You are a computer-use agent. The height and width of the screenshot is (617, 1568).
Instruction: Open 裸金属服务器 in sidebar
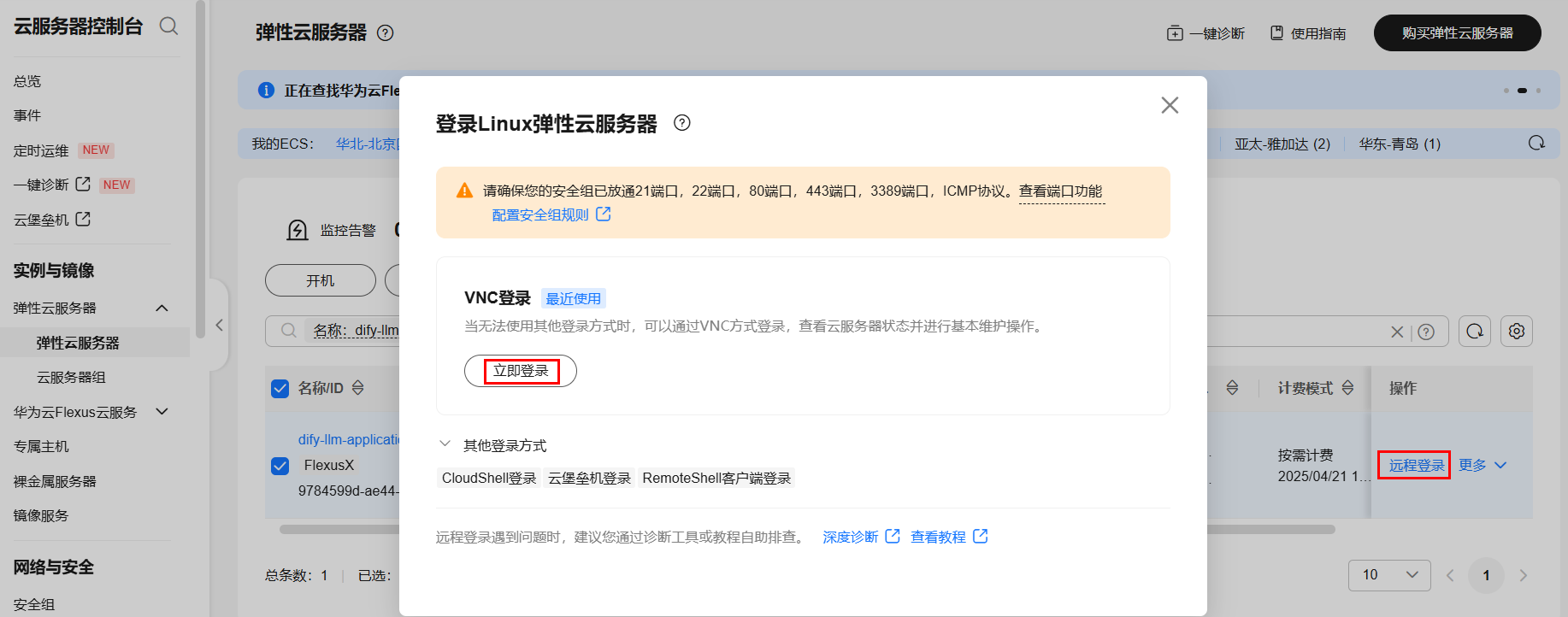[55, 481]
